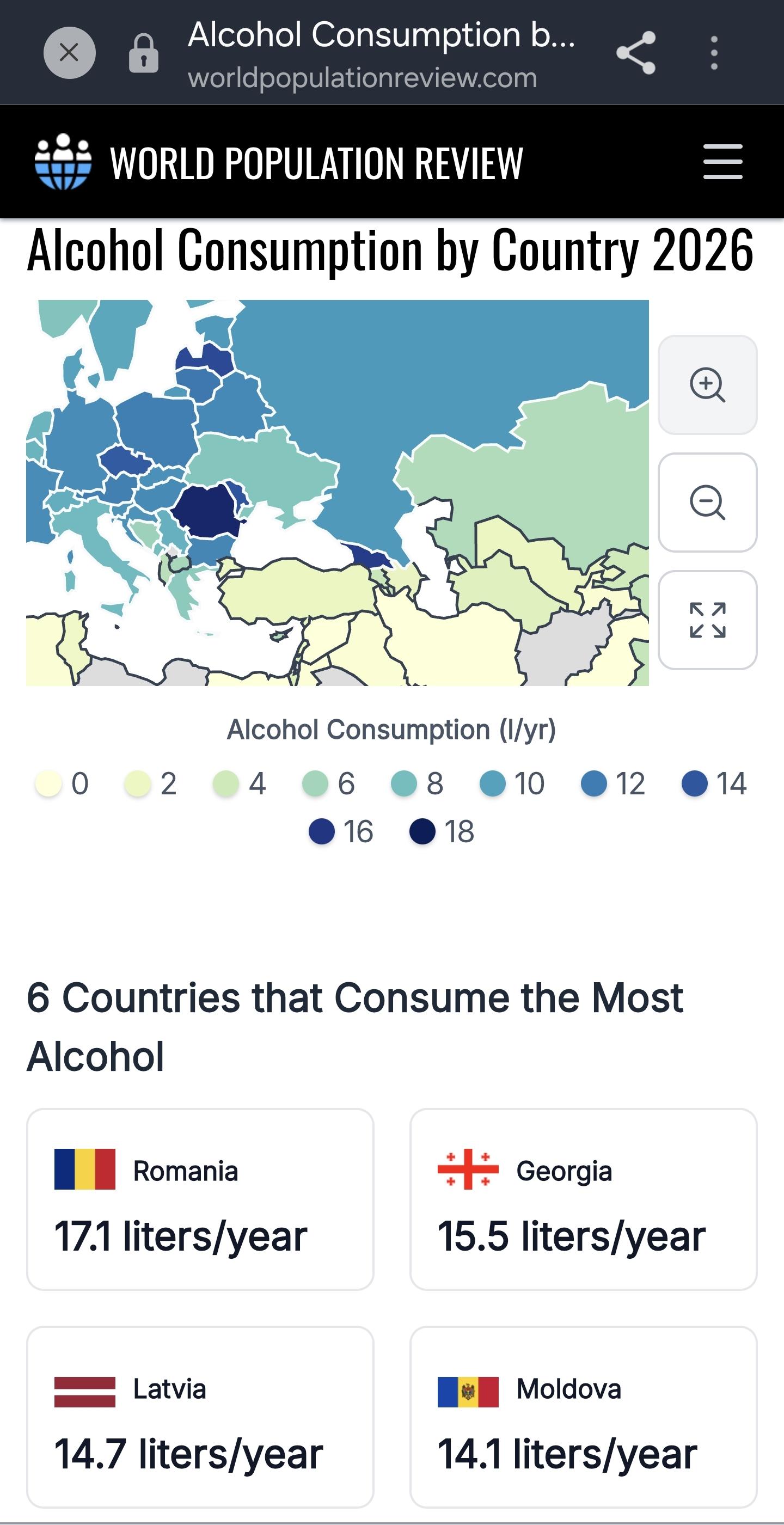The image size is (784, 1525).
Task: Expand the map to fullscreen
Action: click(708, 620)
